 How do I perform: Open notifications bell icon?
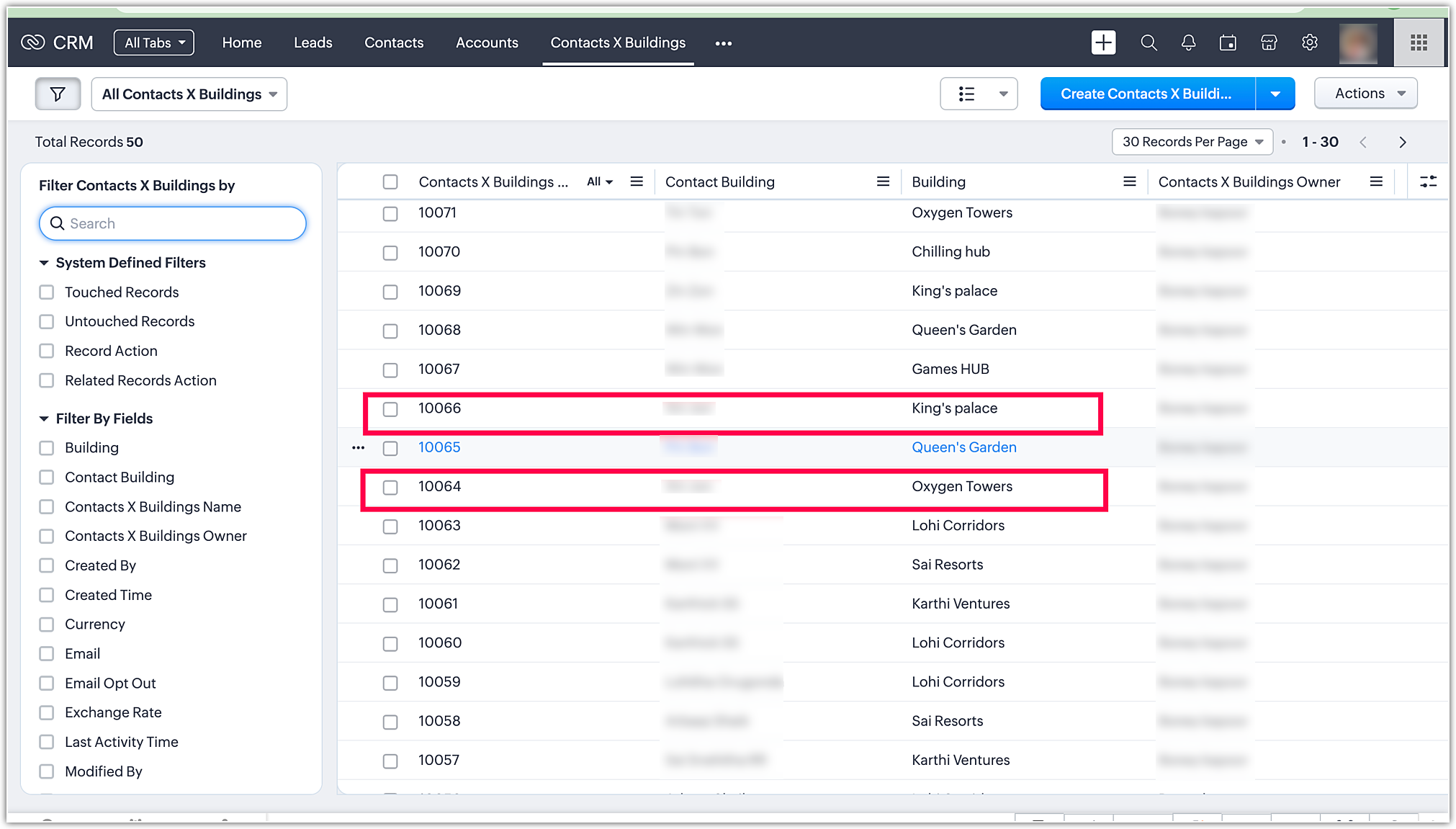1188,42
